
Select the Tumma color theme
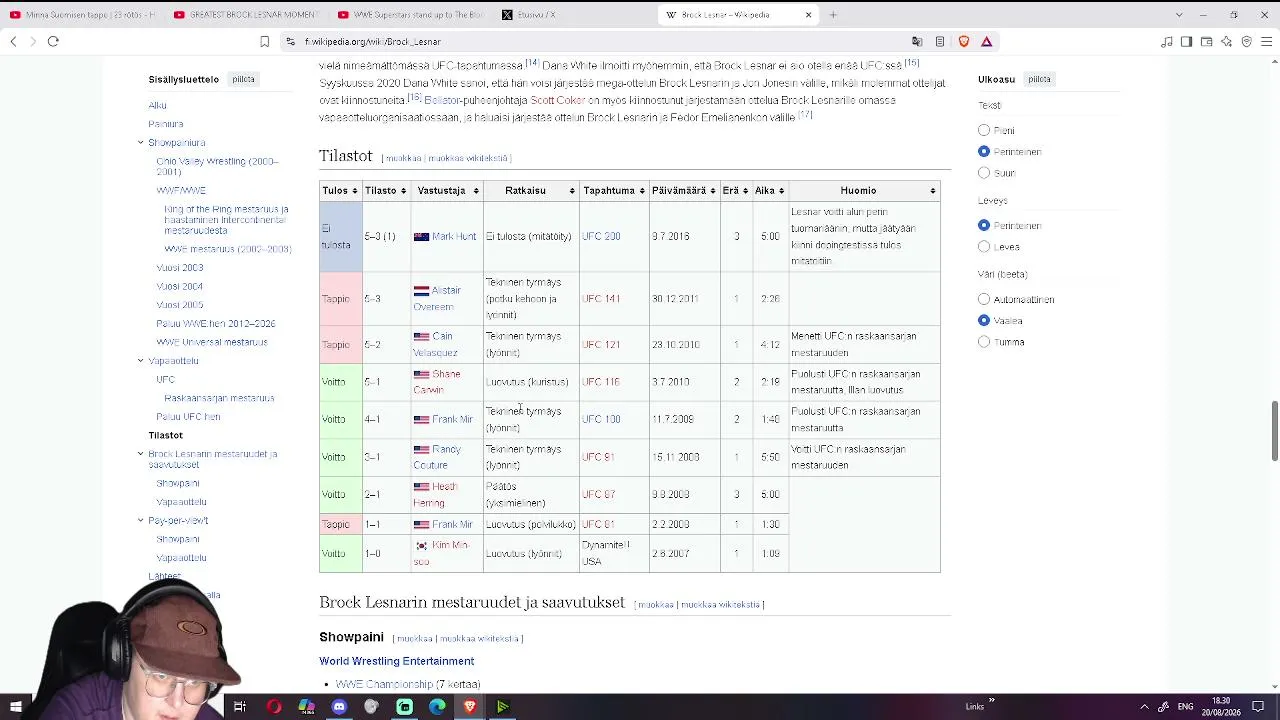click(984, 342)
